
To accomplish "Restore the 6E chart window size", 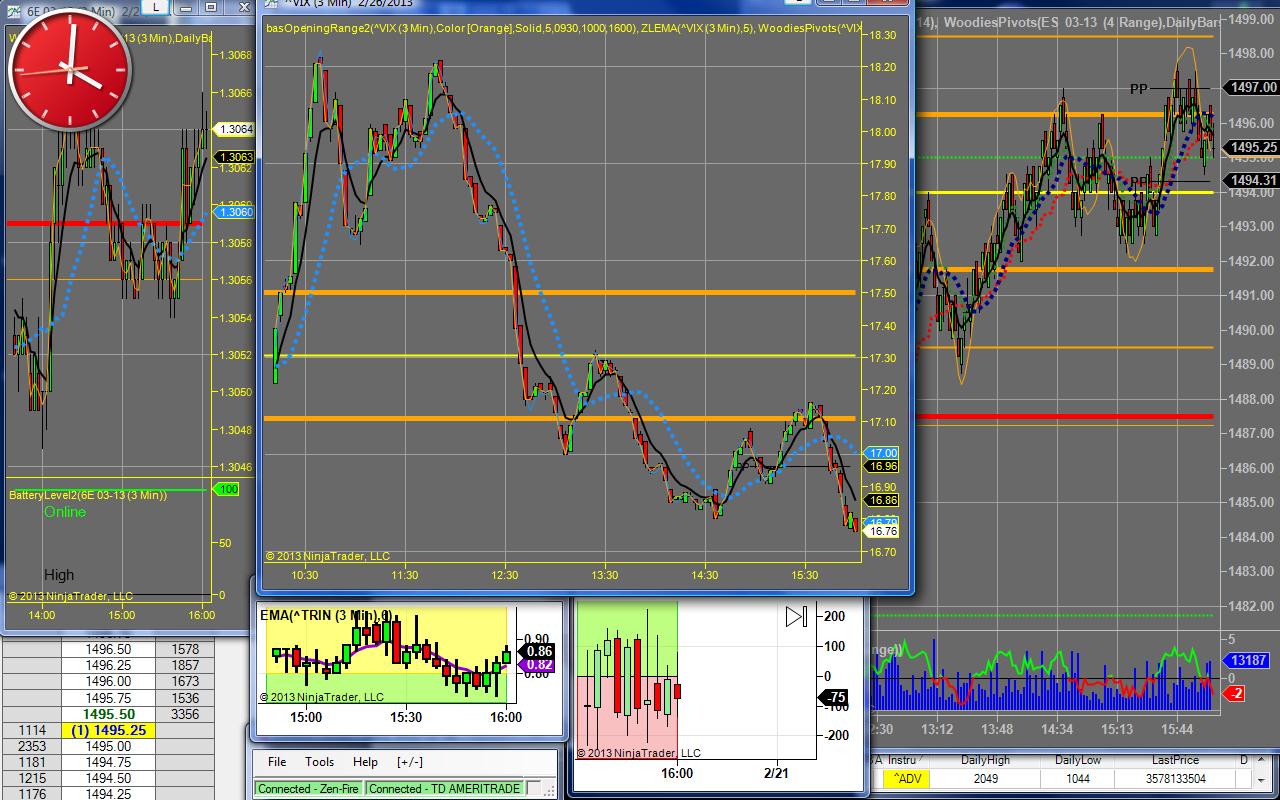I will [211, 6].
